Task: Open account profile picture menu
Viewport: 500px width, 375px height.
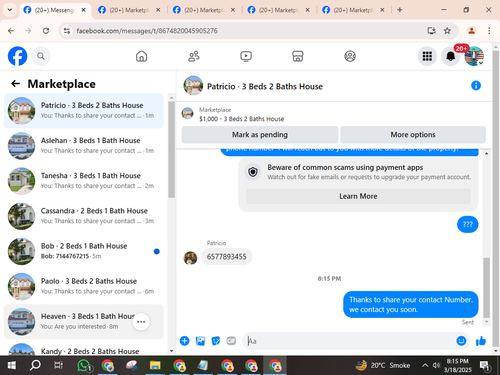Action: click(474, 56)
